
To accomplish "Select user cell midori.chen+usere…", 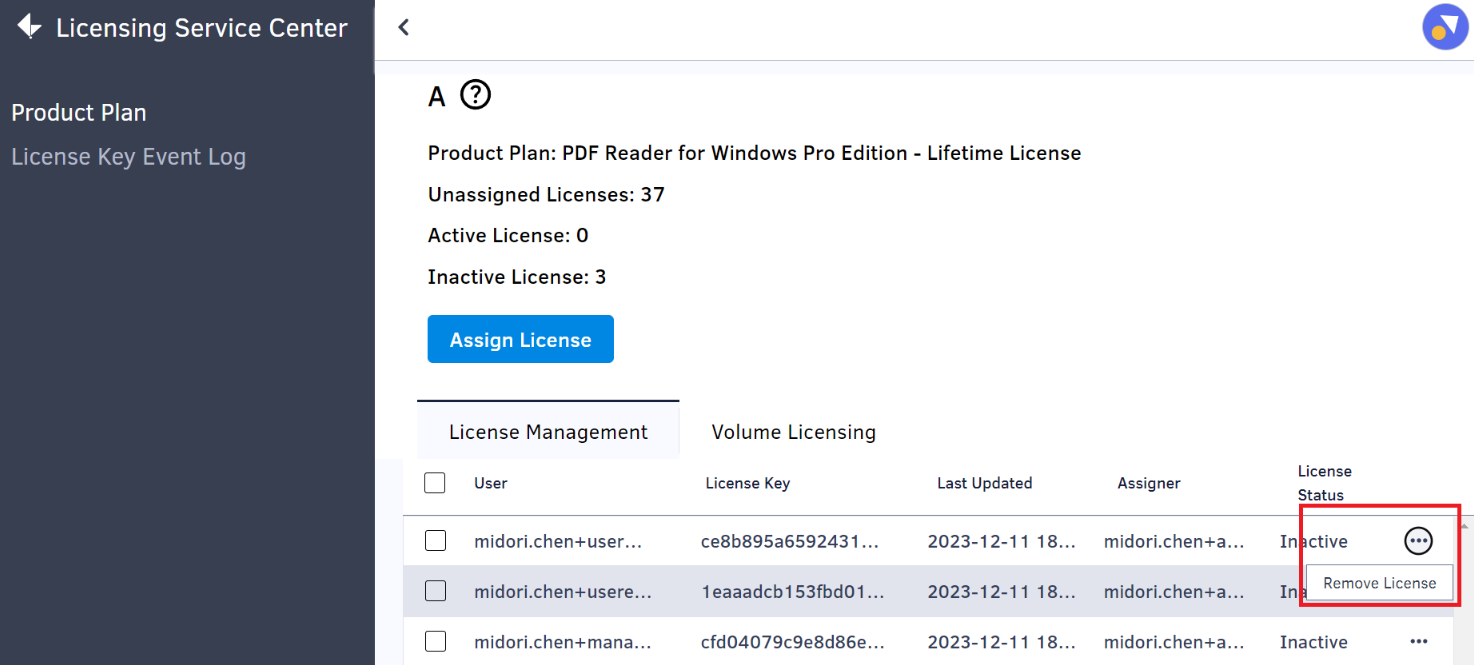I will click(563, 591).
